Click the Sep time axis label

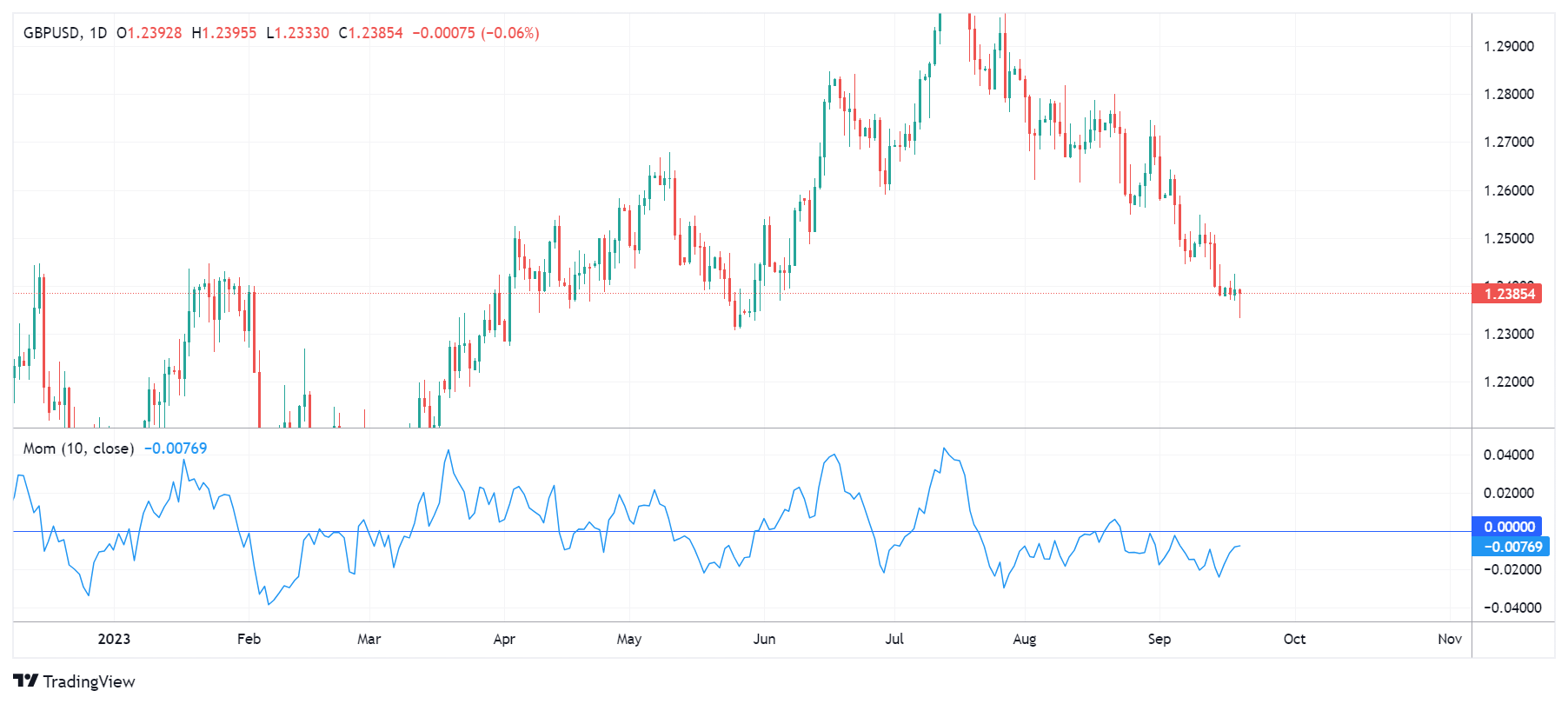[x=1159, y=639]
